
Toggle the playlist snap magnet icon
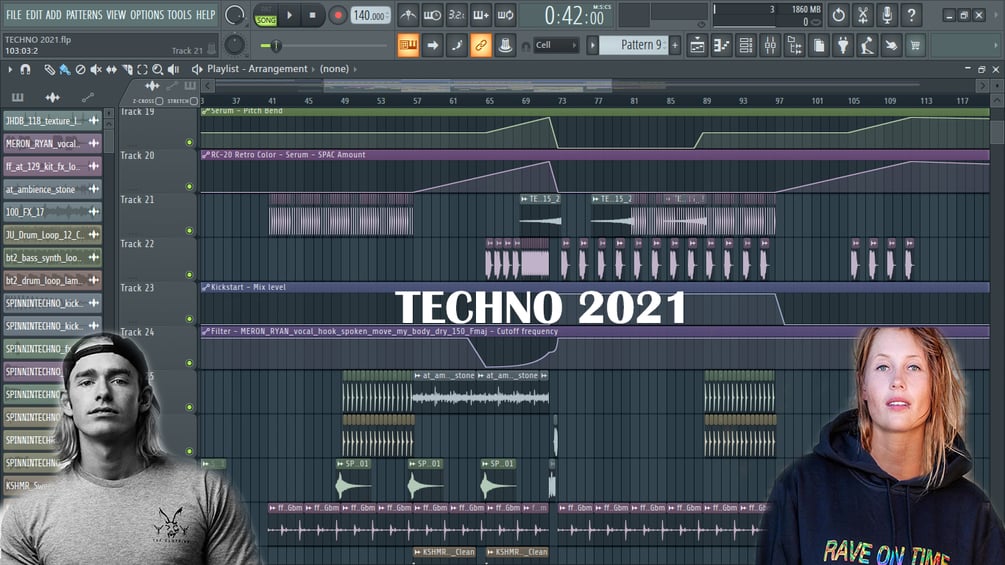point(25,69)
